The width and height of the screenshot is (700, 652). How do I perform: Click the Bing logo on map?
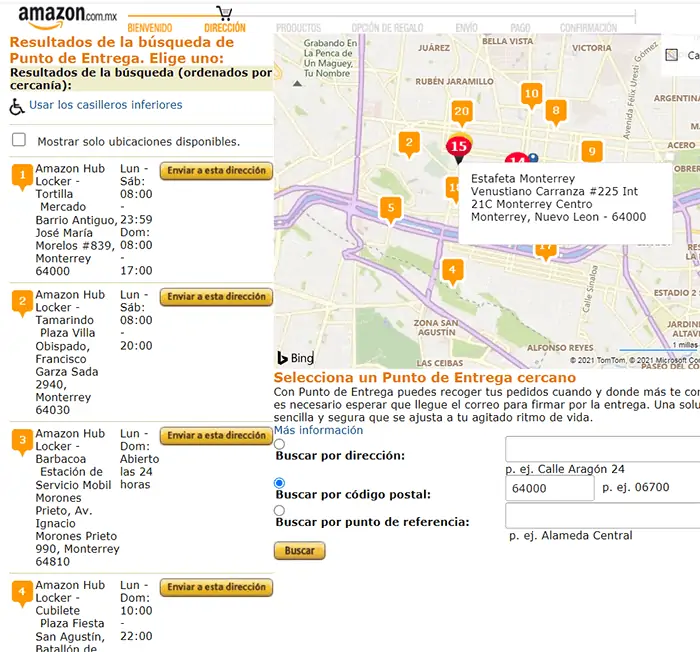point(296,358)
